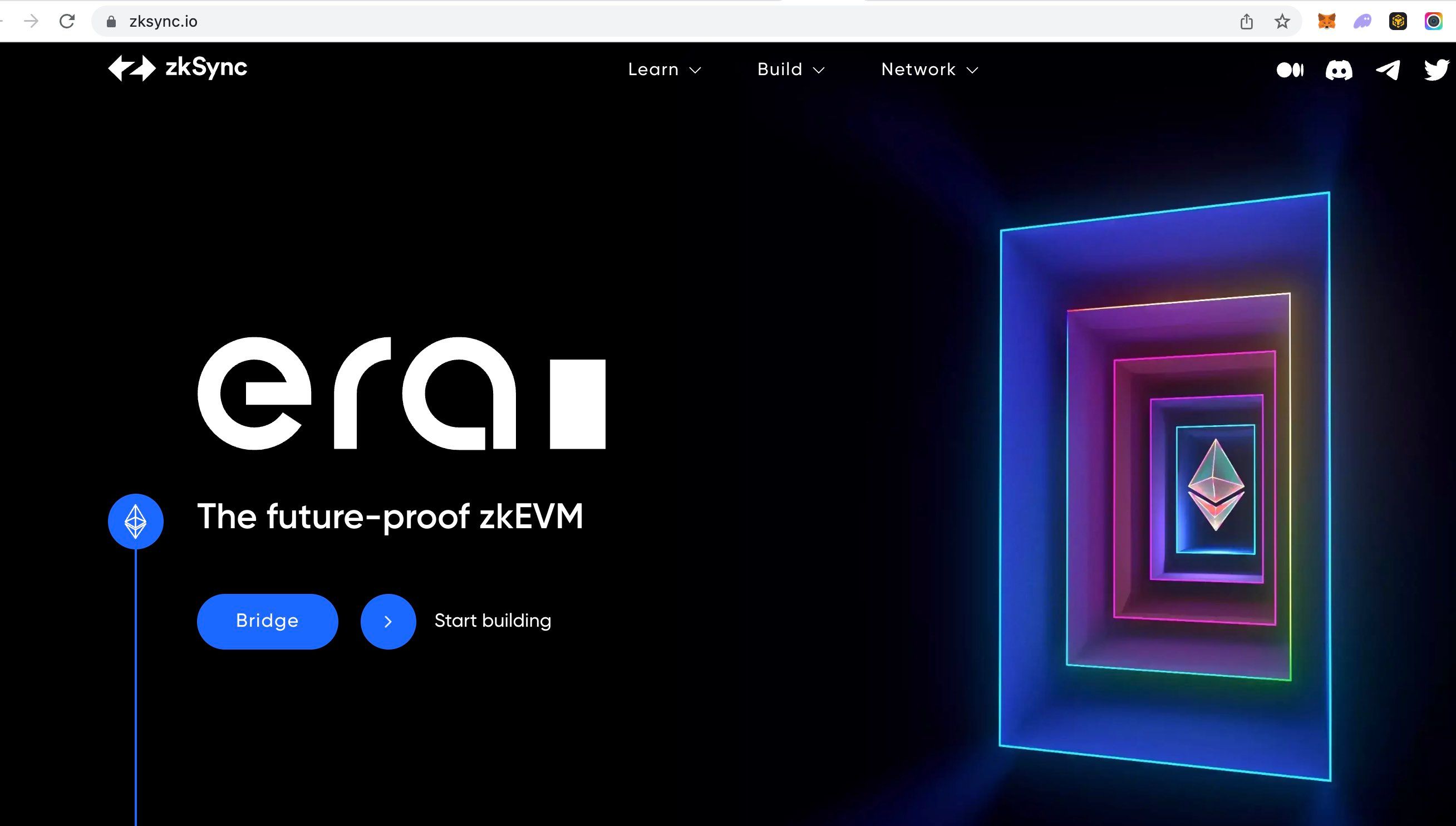The width and height of the screenshot is (1456, 826).
Task: Expand the Network dropdown menu
Action: tap(929, 69)
